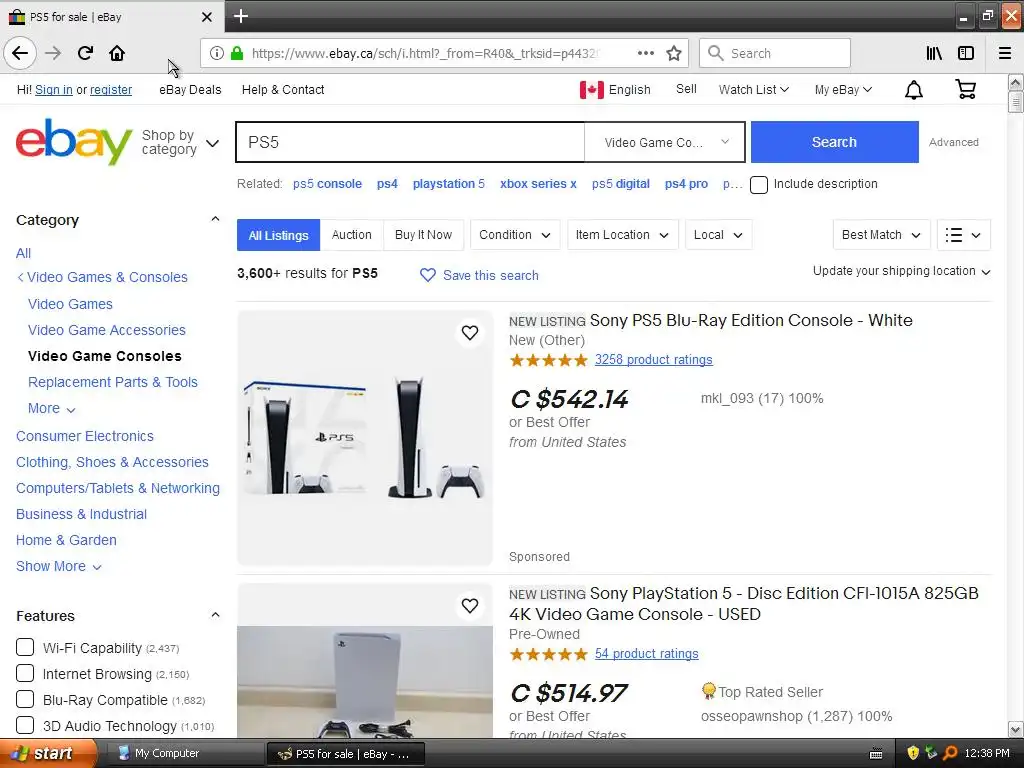Toggle the browser sidebar icon

966,53
